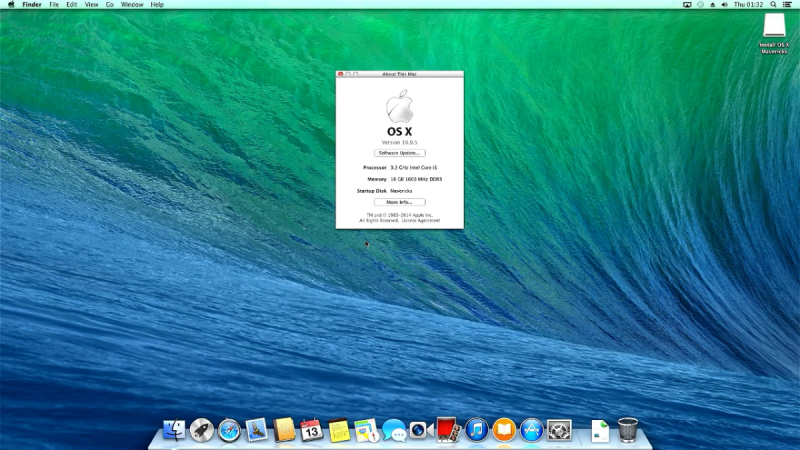
Task: Open the Apple menu
Action: [x=11, y=5]
